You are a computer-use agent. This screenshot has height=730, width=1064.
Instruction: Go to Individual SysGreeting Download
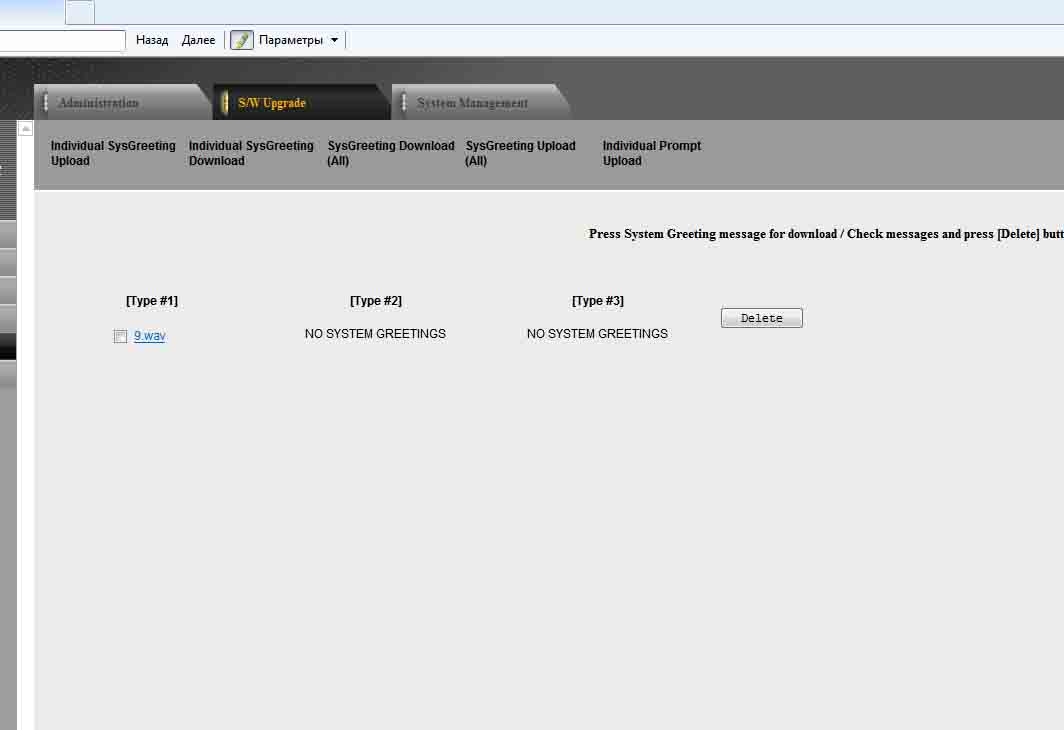point(250,153)
